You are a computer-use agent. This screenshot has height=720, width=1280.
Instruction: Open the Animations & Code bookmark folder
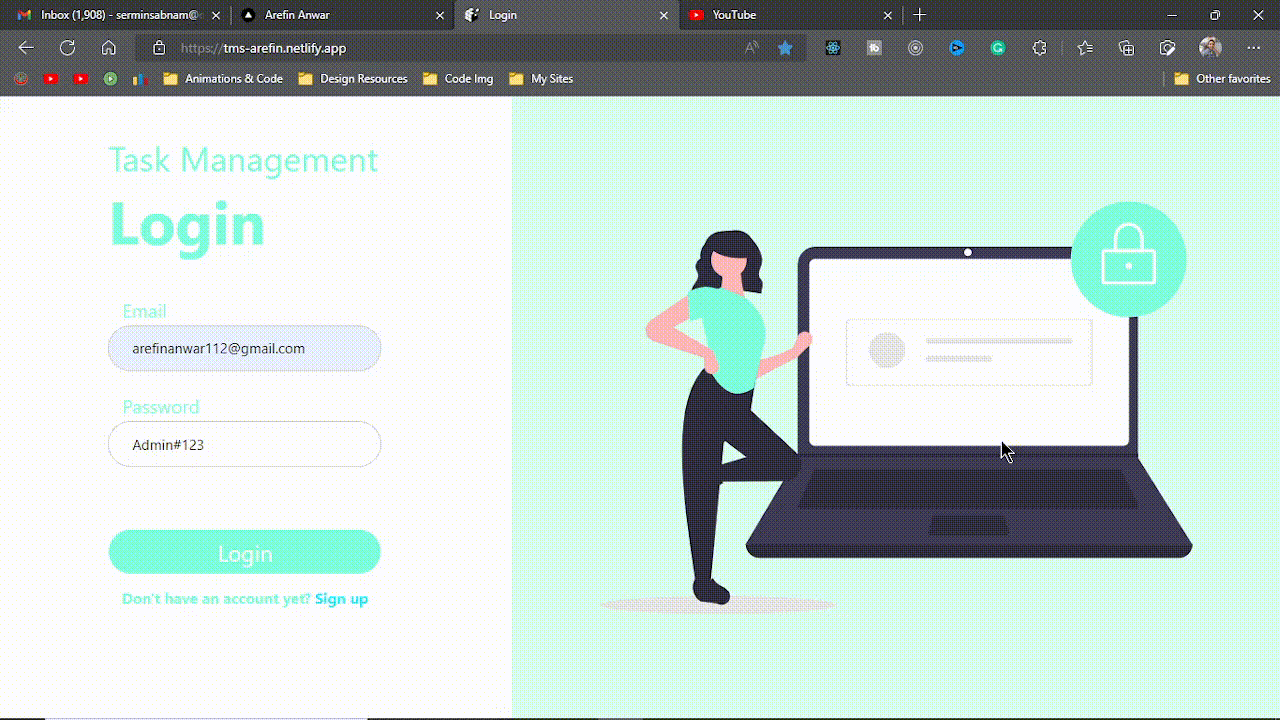(x=223, y=79)
